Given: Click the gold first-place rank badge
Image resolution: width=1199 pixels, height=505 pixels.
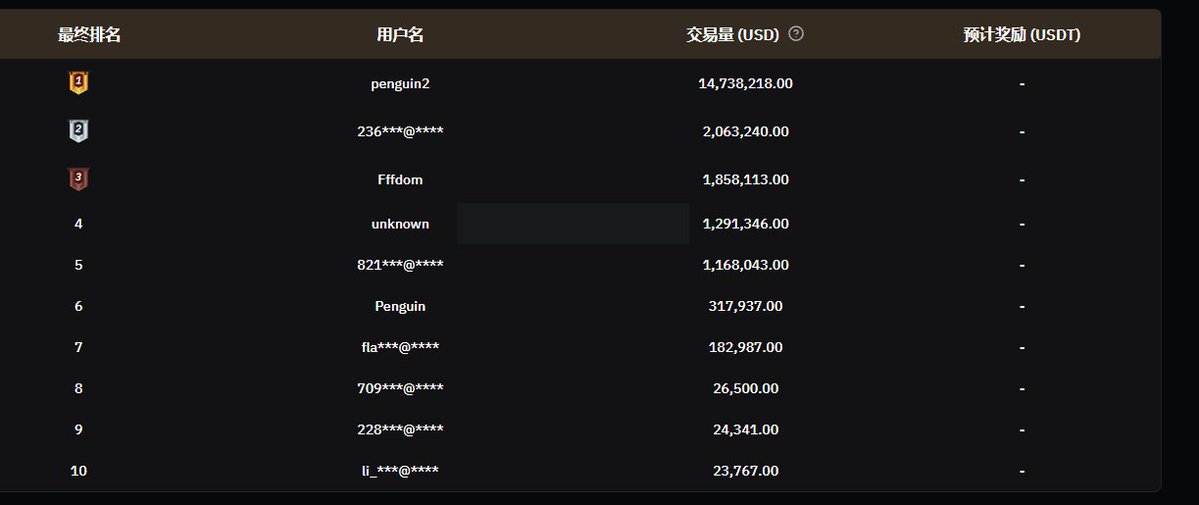Looking at the screenshot, I should coord(78,83).
